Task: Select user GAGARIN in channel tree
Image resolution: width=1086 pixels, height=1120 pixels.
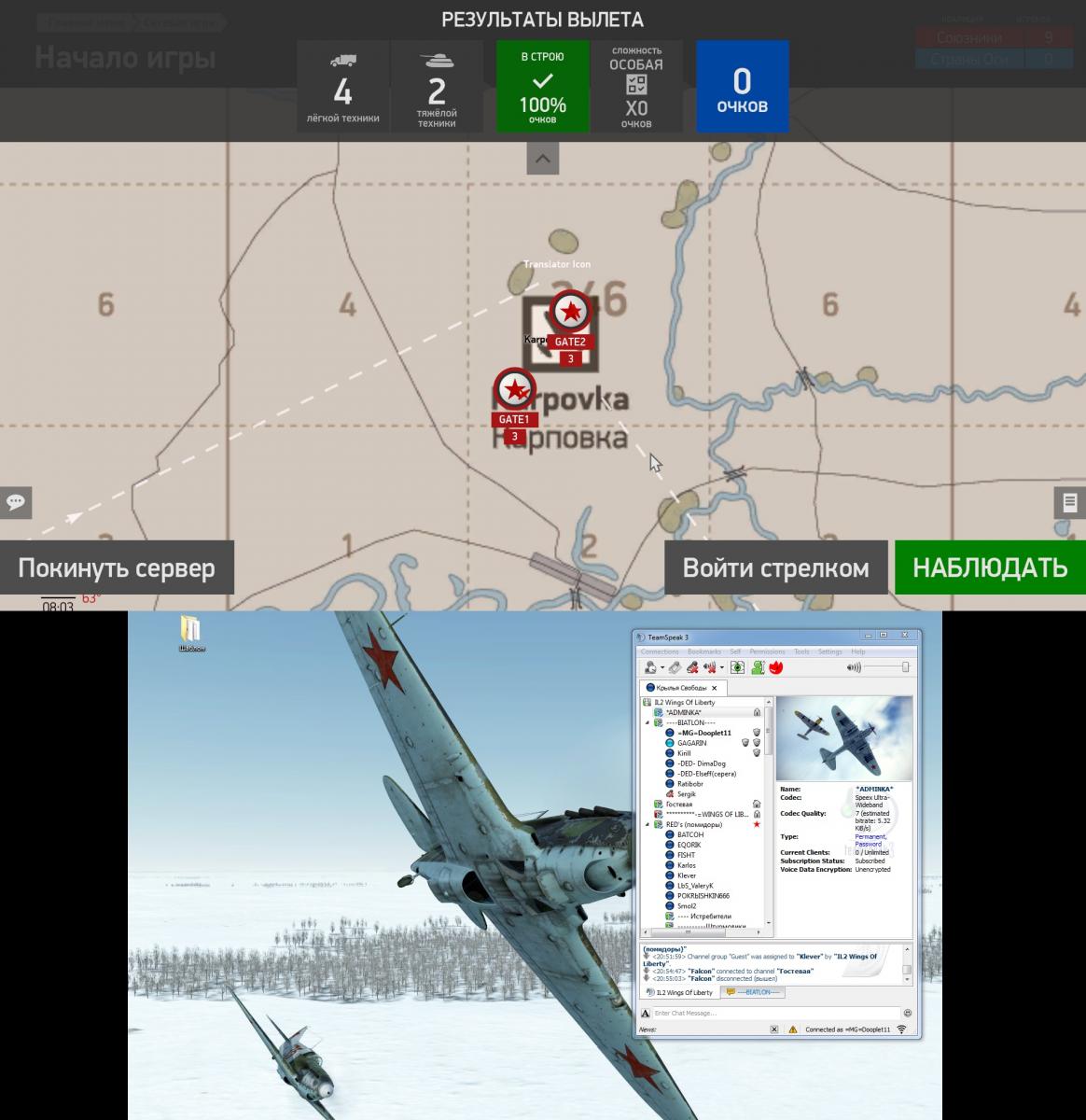Action: click(692, 743)
